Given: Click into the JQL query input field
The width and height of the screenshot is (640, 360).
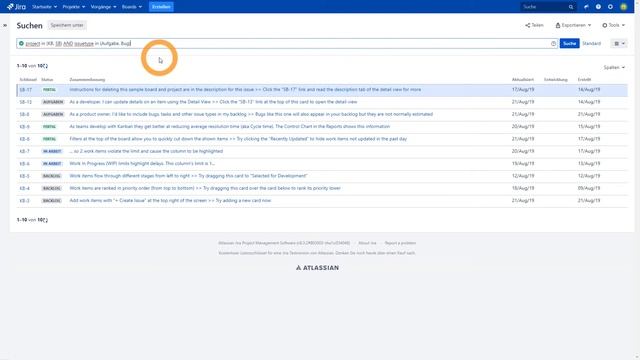Looking at the screenshot, I should coord(286,43).
